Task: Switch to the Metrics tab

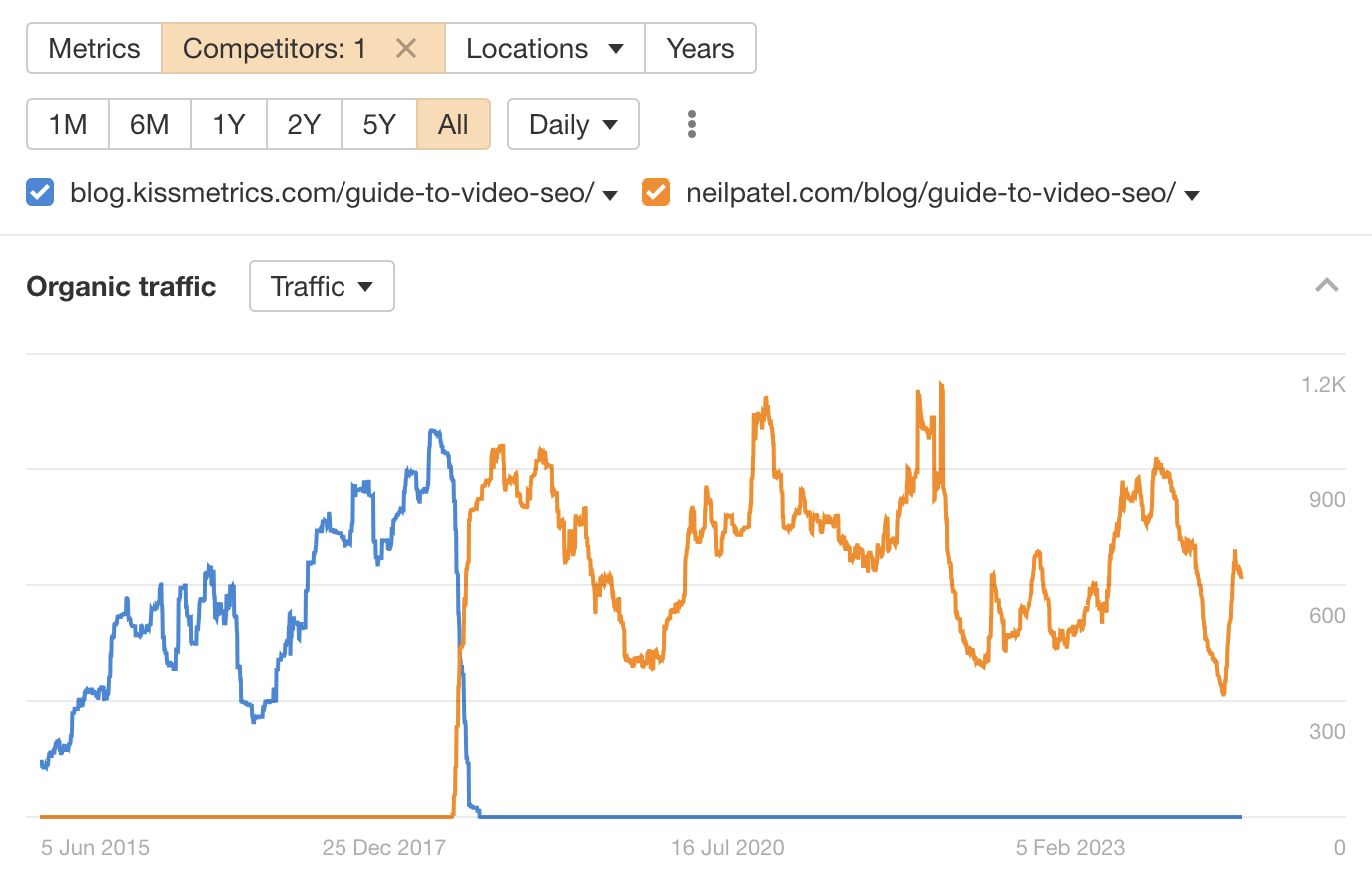Action: pyautogui.click(x=94, y=47)
